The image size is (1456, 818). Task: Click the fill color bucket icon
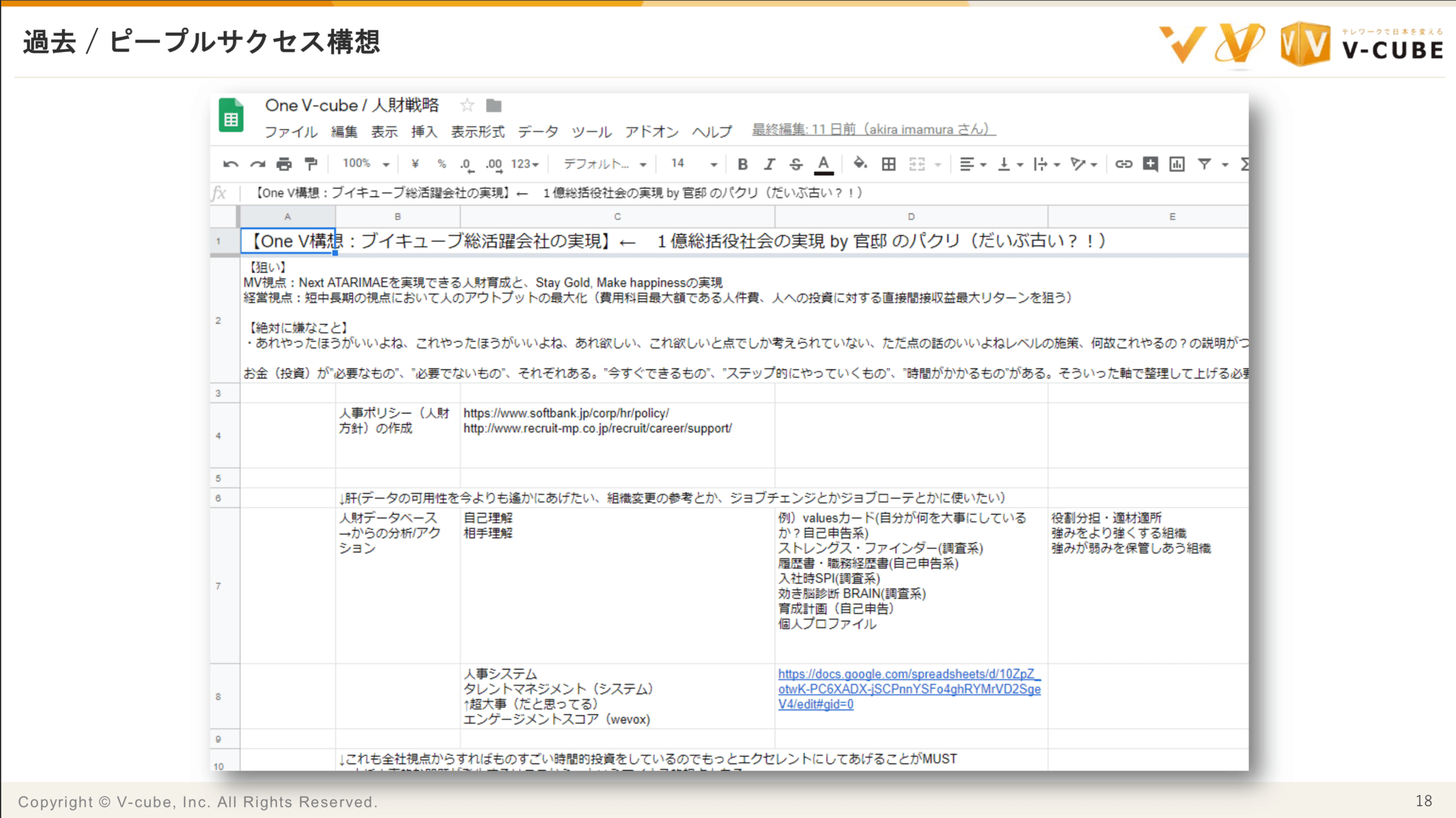click(859, 164)
